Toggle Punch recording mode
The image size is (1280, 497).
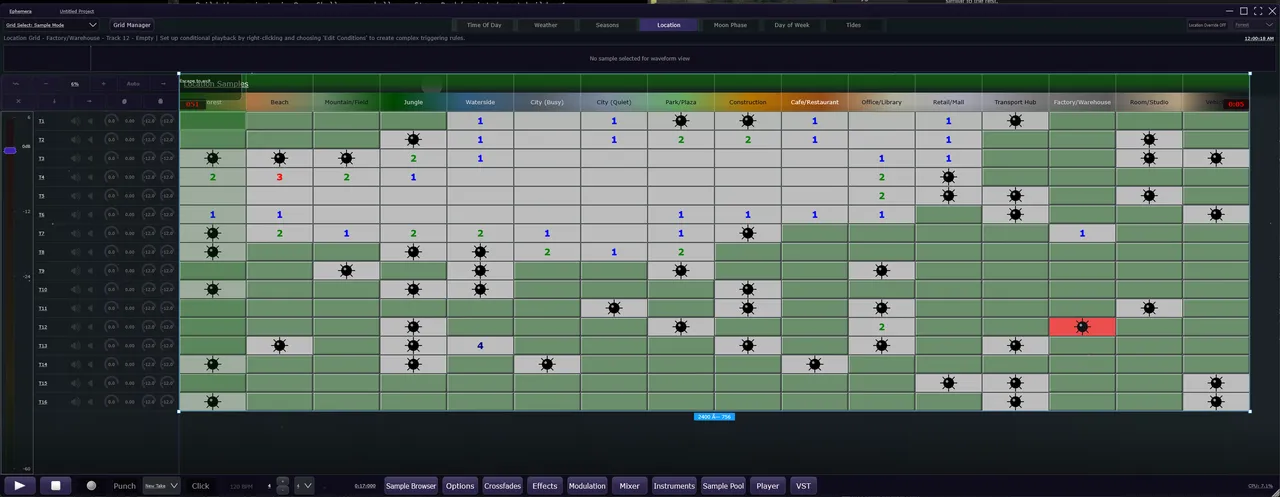point(124,486)
